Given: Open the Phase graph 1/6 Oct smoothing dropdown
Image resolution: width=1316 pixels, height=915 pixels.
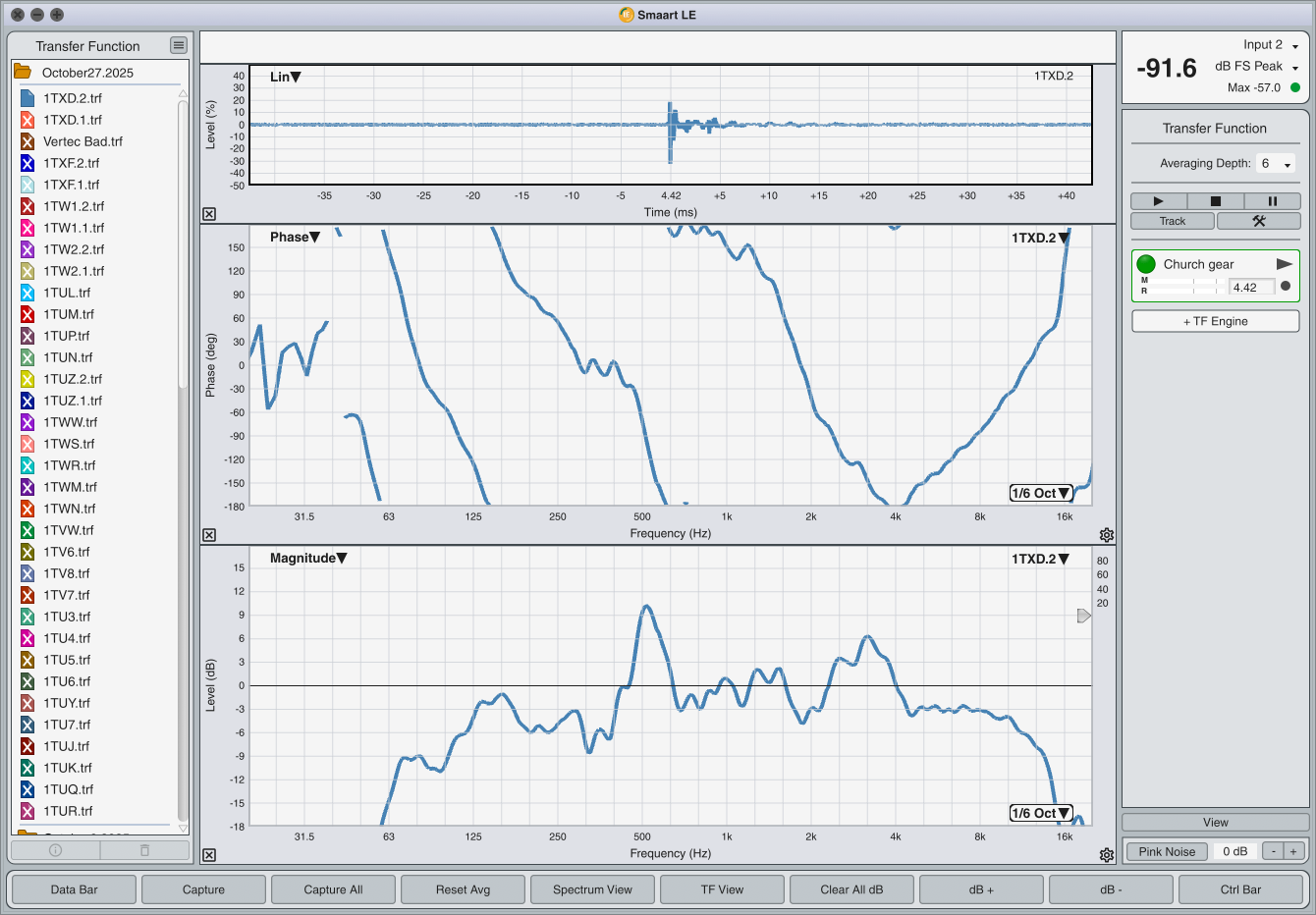Looking at the screenshot, I should pyautogui.click(x=1040, y=493).
